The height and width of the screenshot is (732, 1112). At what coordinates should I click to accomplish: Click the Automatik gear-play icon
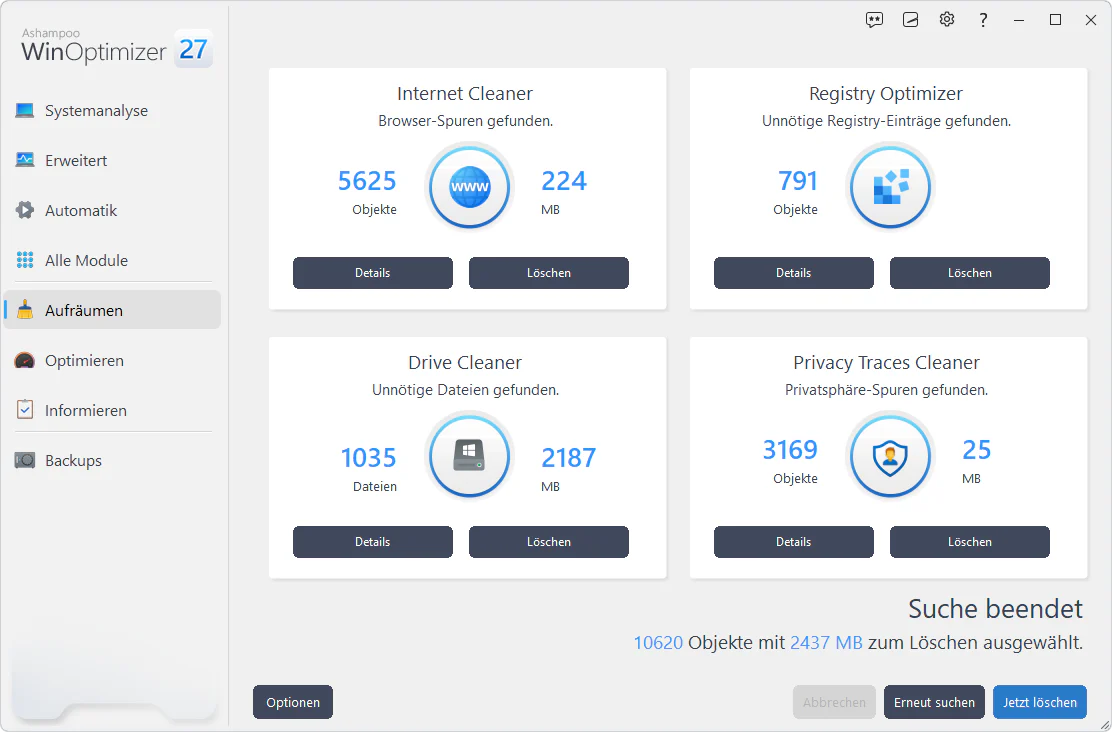tap(25, 210)
